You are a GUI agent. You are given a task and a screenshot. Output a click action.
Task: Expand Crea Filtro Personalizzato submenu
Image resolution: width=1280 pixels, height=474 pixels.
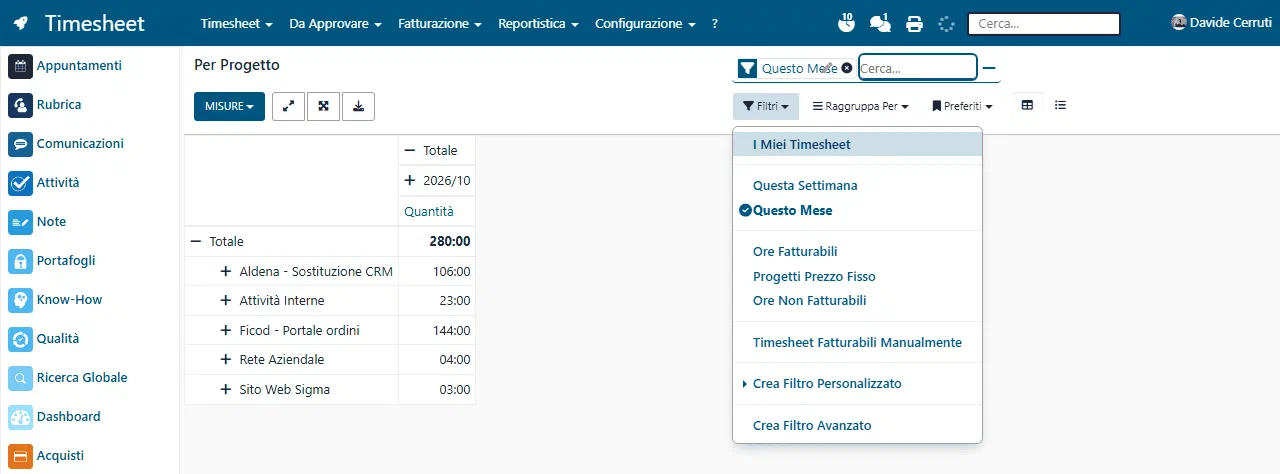coord(827,384)
